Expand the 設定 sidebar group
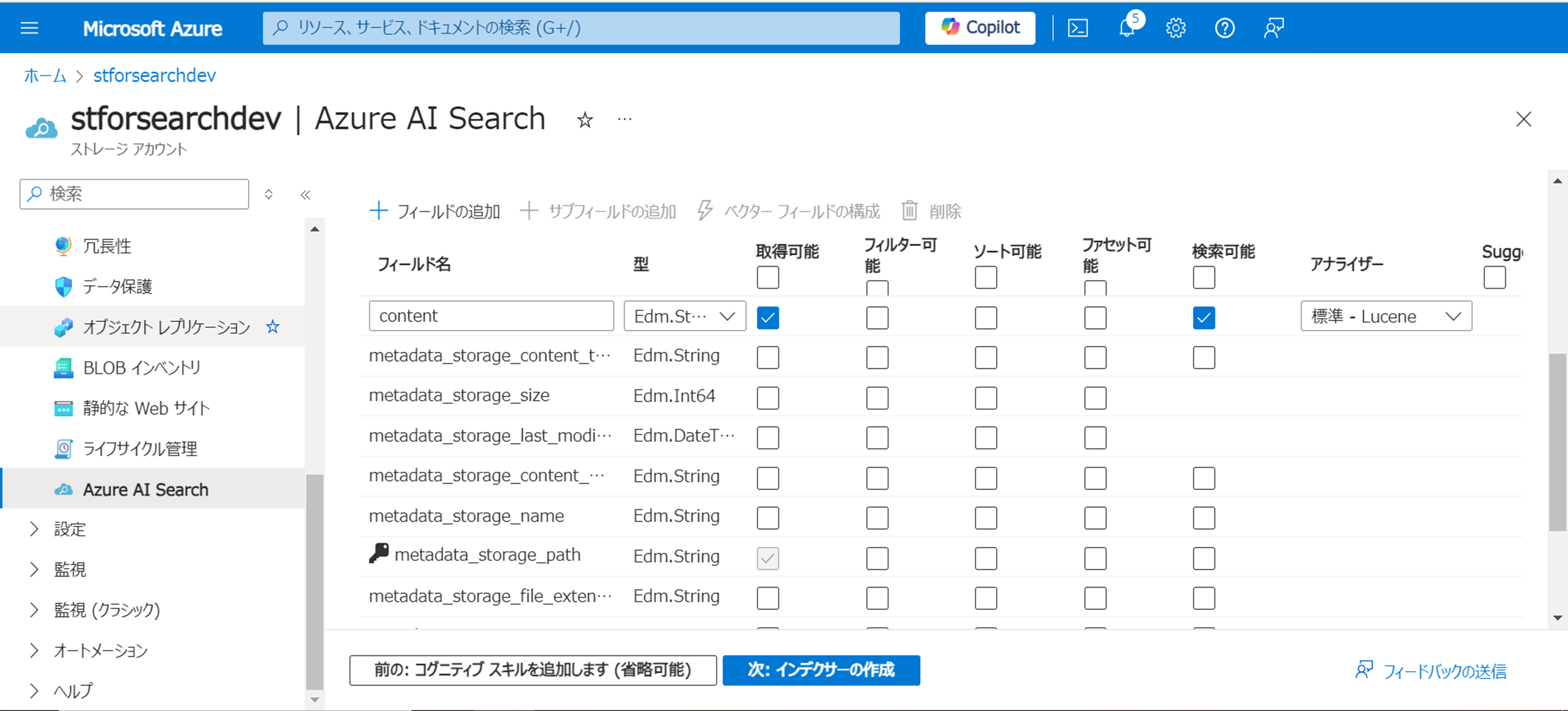1568x711 pixels. pyautogui.click(x=34, y=529)
